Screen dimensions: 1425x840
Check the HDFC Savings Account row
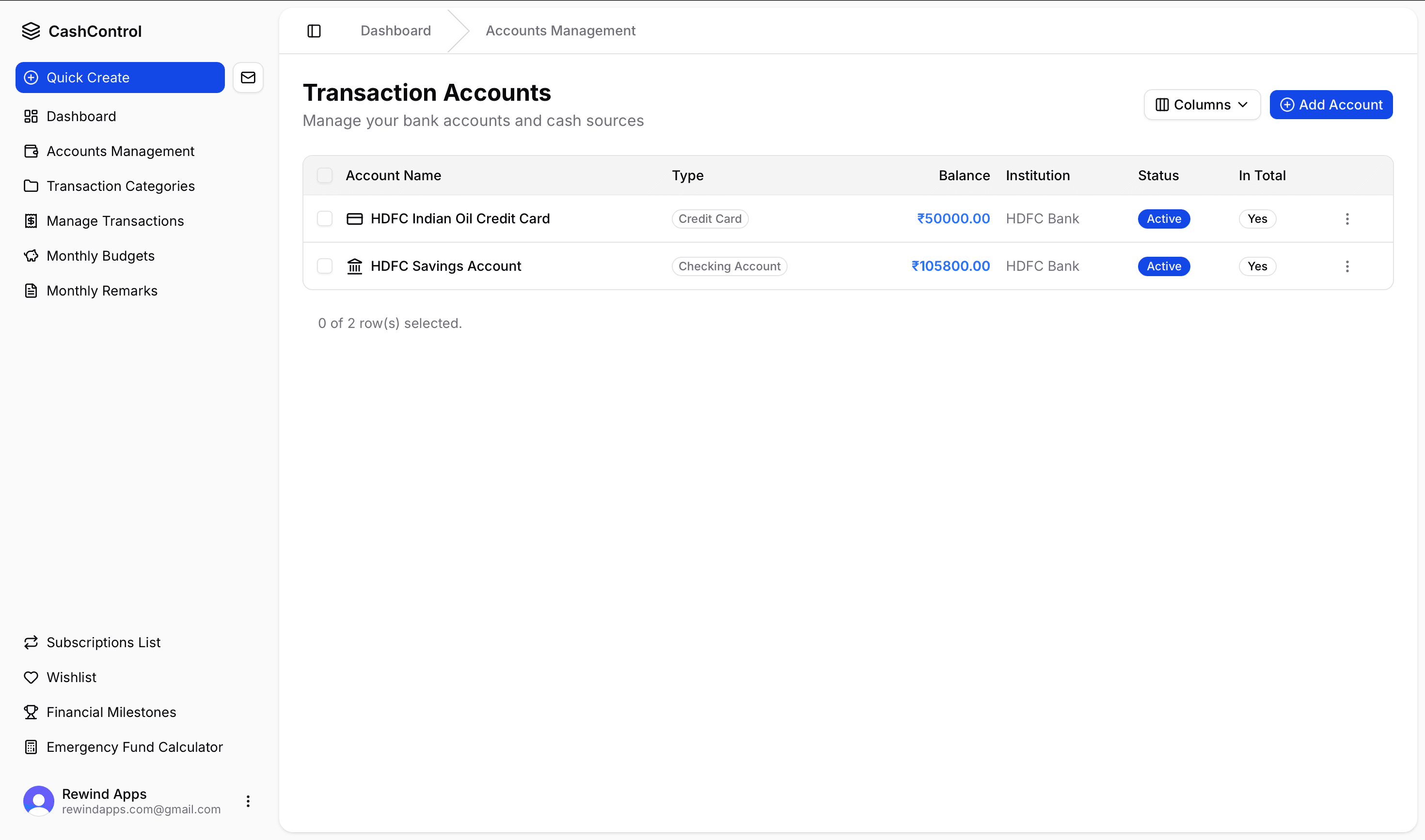pyautogui.click(x=325, y=266)
